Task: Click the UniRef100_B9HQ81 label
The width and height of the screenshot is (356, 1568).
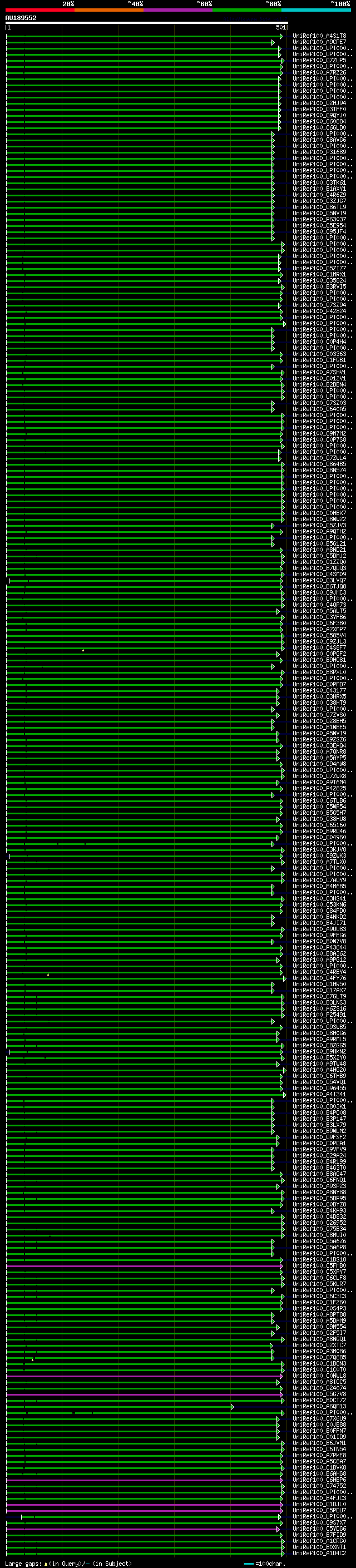Action: (319, 660)
